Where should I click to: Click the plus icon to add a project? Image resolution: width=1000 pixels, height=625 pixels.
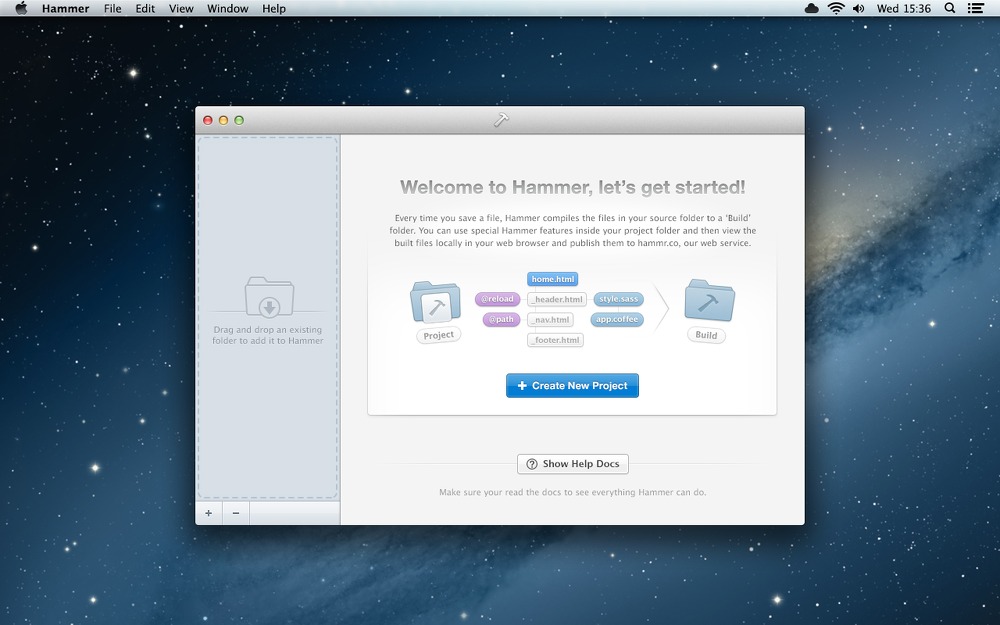pos(209,513)
